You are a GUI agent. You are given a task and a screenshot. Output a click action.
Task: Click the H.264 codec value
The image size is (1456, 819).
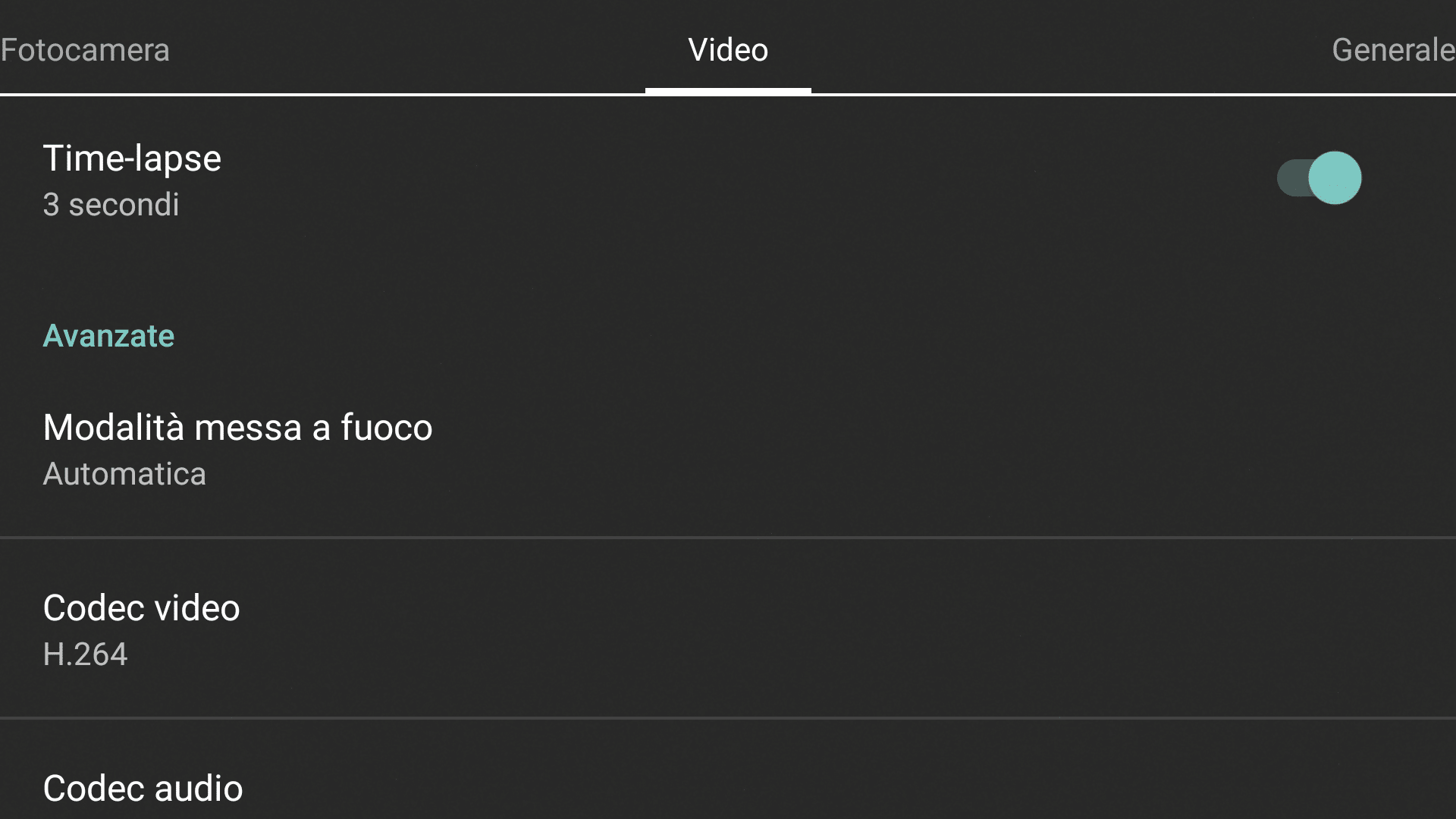point(85,654)
